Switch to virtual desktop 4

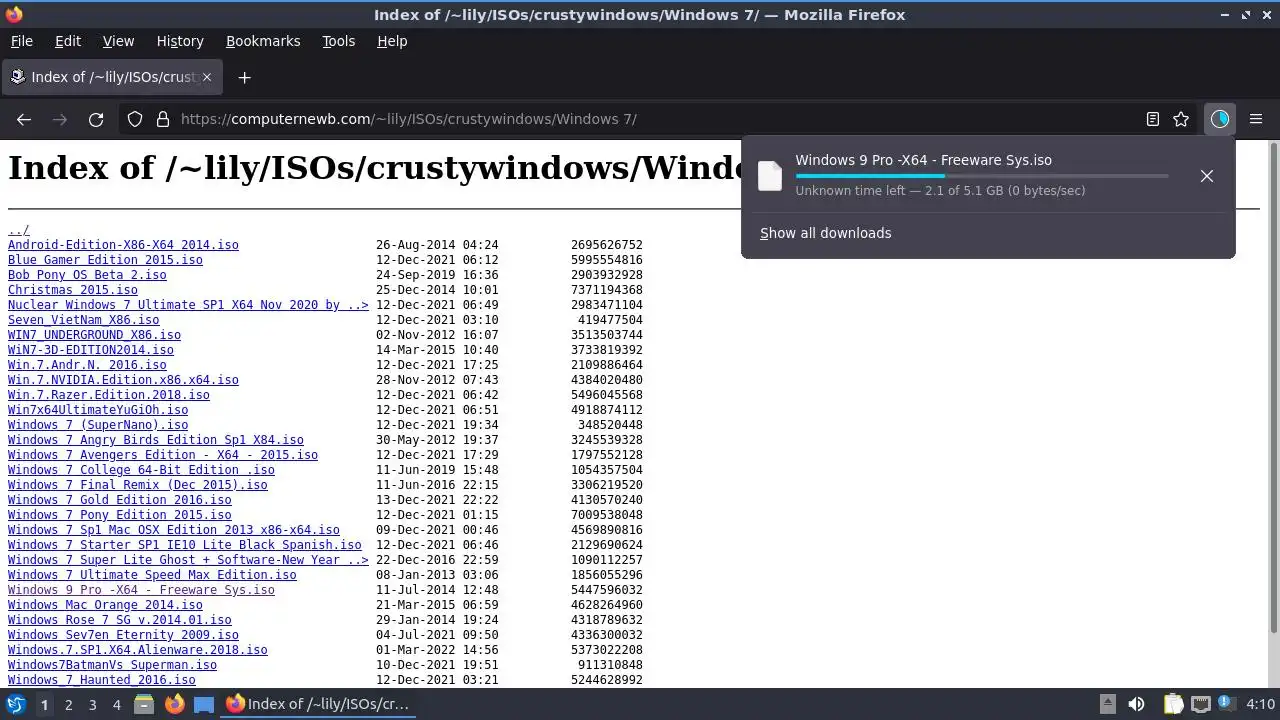(x=116, y=704)
